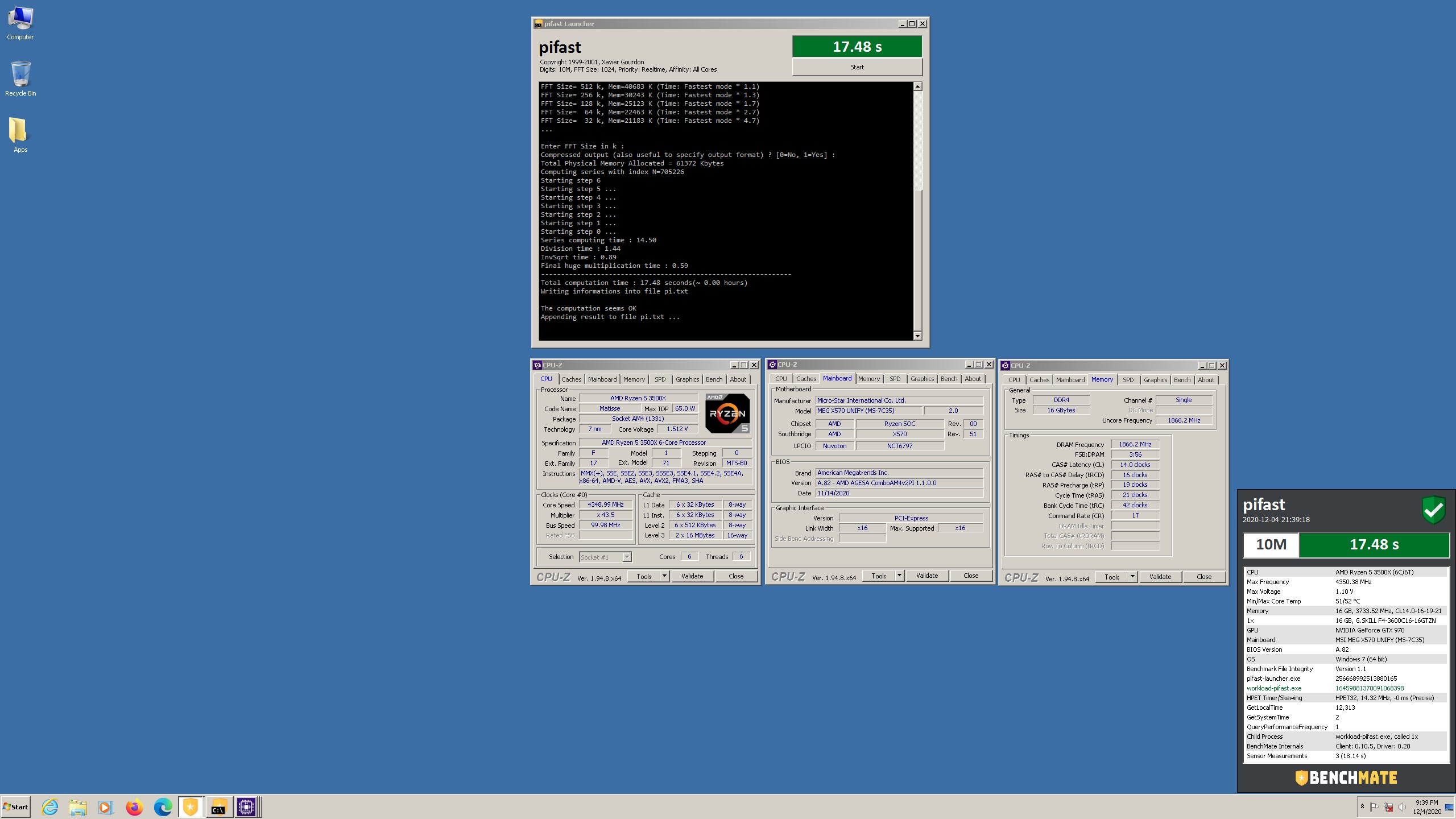Open the Computer desktop icon
Image resolution: width=1456 pixels, height=819 pixels.
click(x=20, y=23)
